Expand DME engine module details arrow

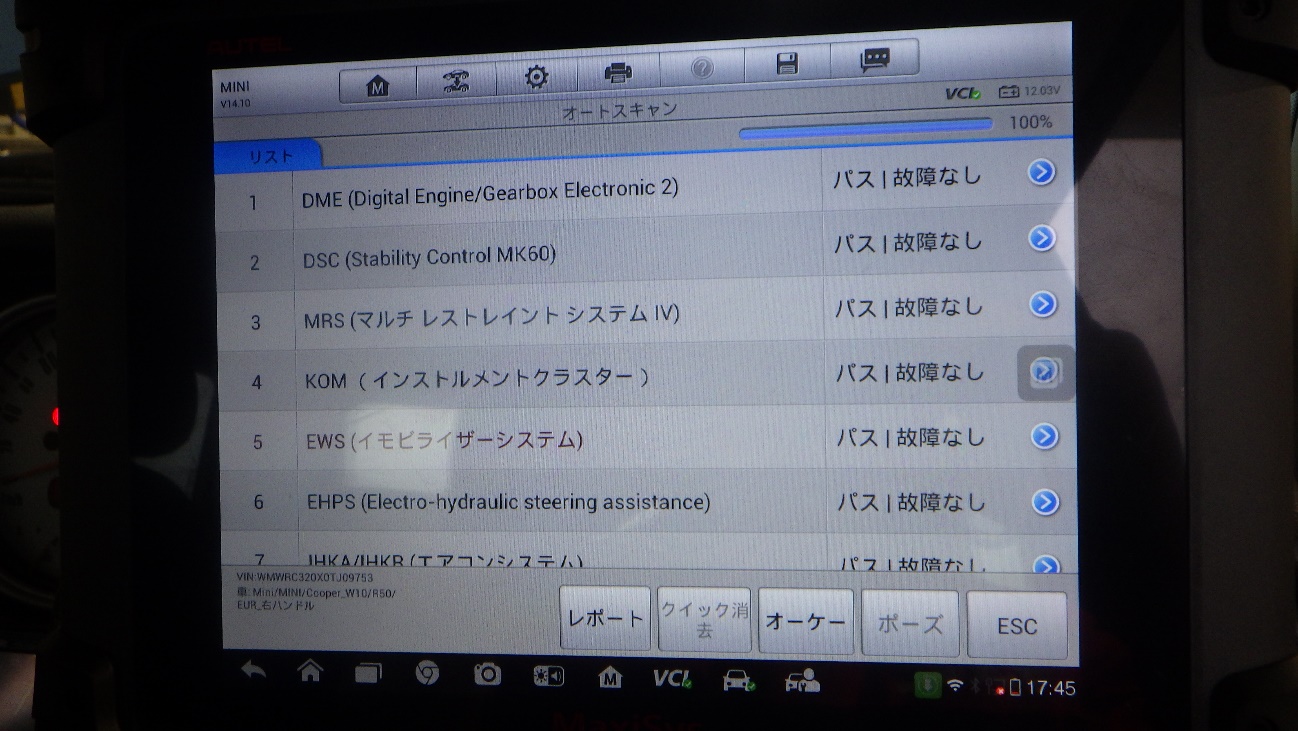tap(1041, 173)
